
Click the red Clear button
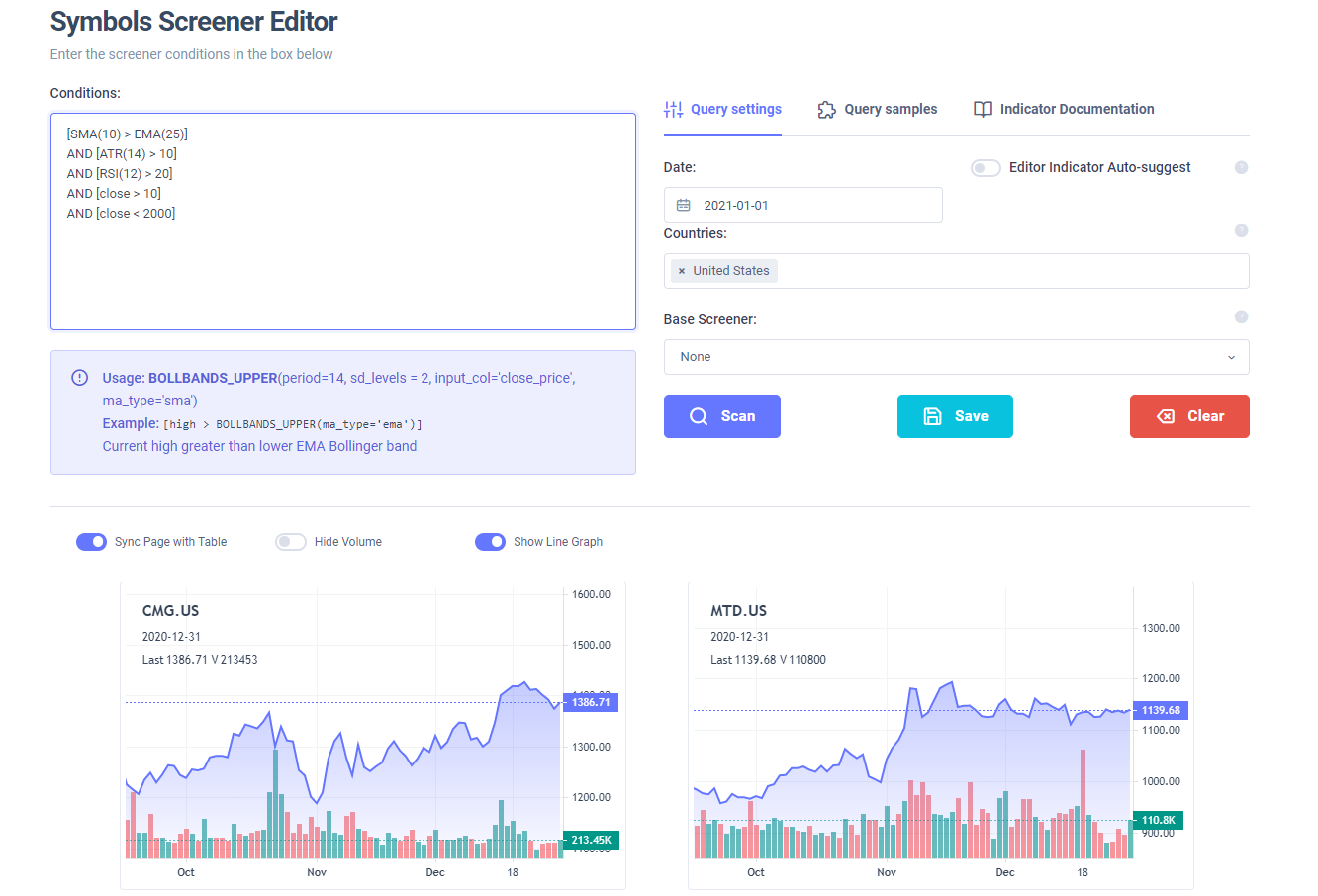1189,416
